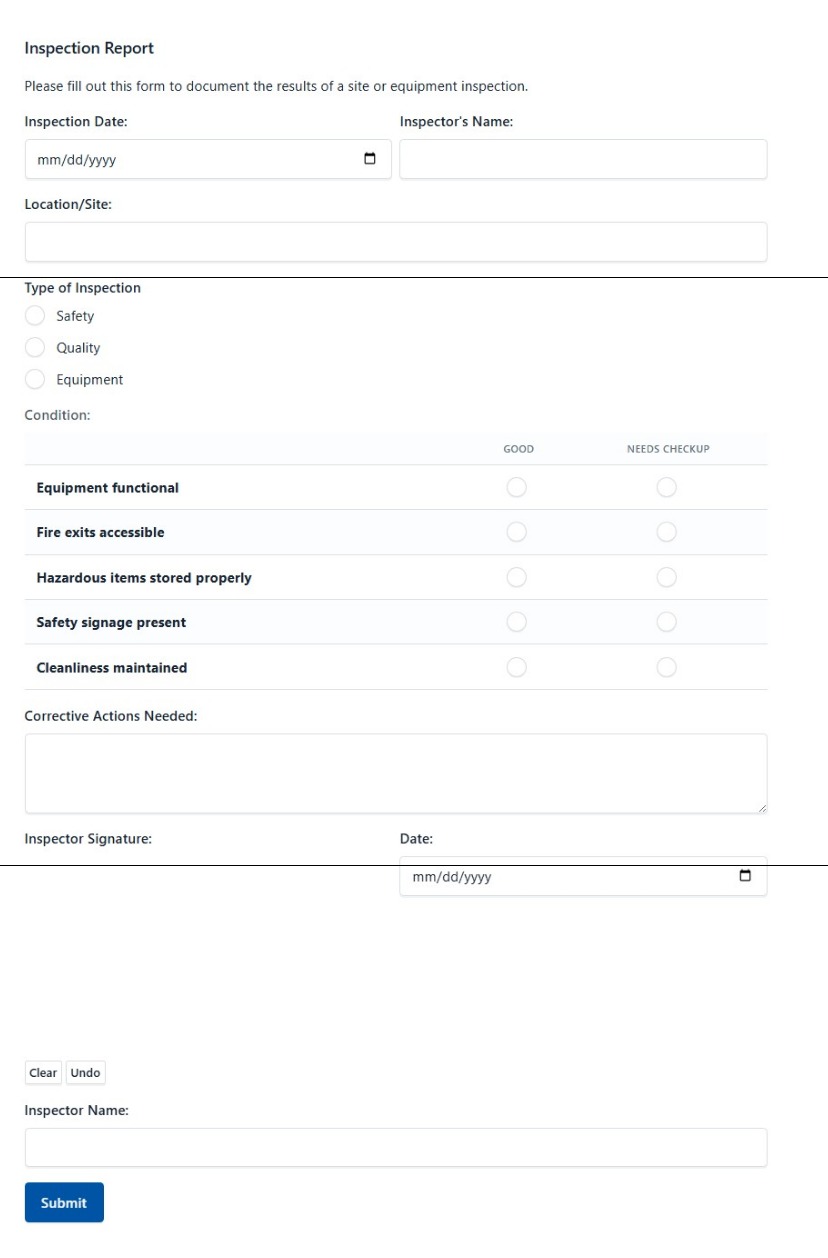Submit the inspection report form
Screen dimensions: 828x1258
tap(64, 1203)
